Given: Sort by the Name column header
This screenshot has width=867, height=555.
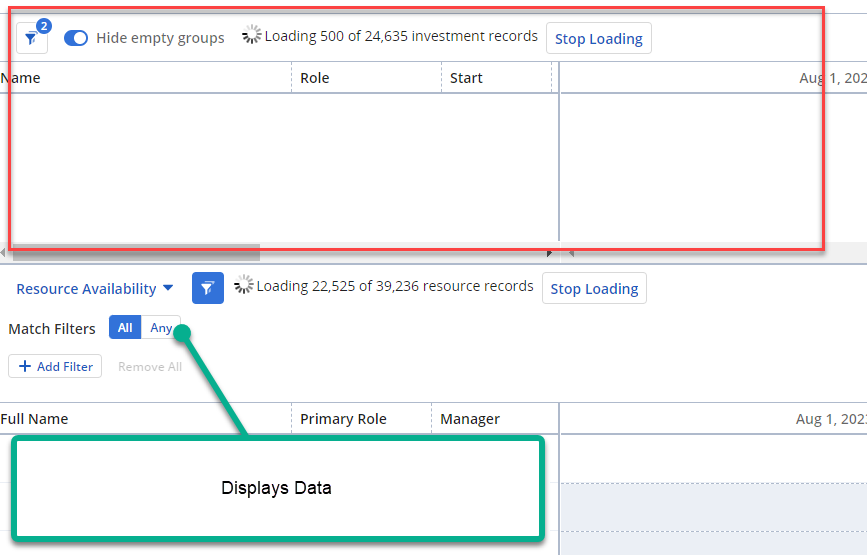Looking at the screenshot, I should coord(21,78).
